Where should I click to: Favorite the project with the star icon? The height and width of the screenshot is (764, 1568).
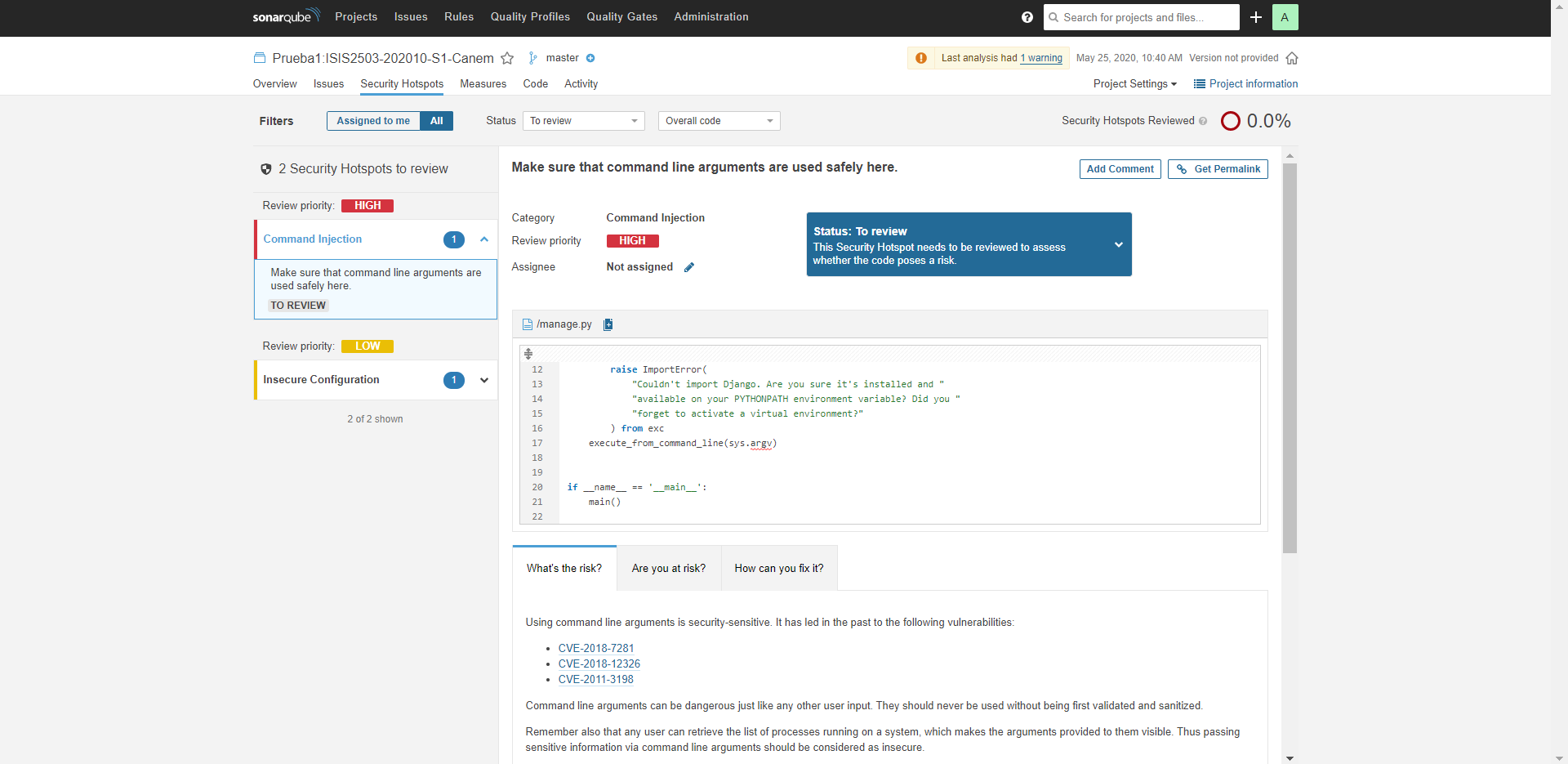507,58
